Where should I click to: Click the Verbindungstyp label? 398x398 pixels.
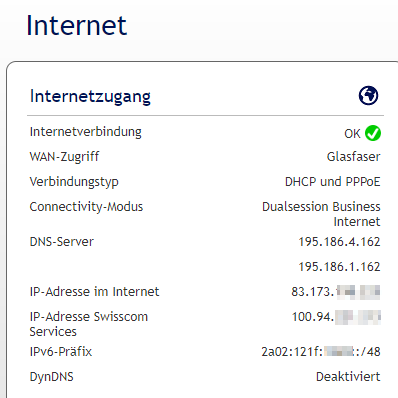tap(74, 182)
